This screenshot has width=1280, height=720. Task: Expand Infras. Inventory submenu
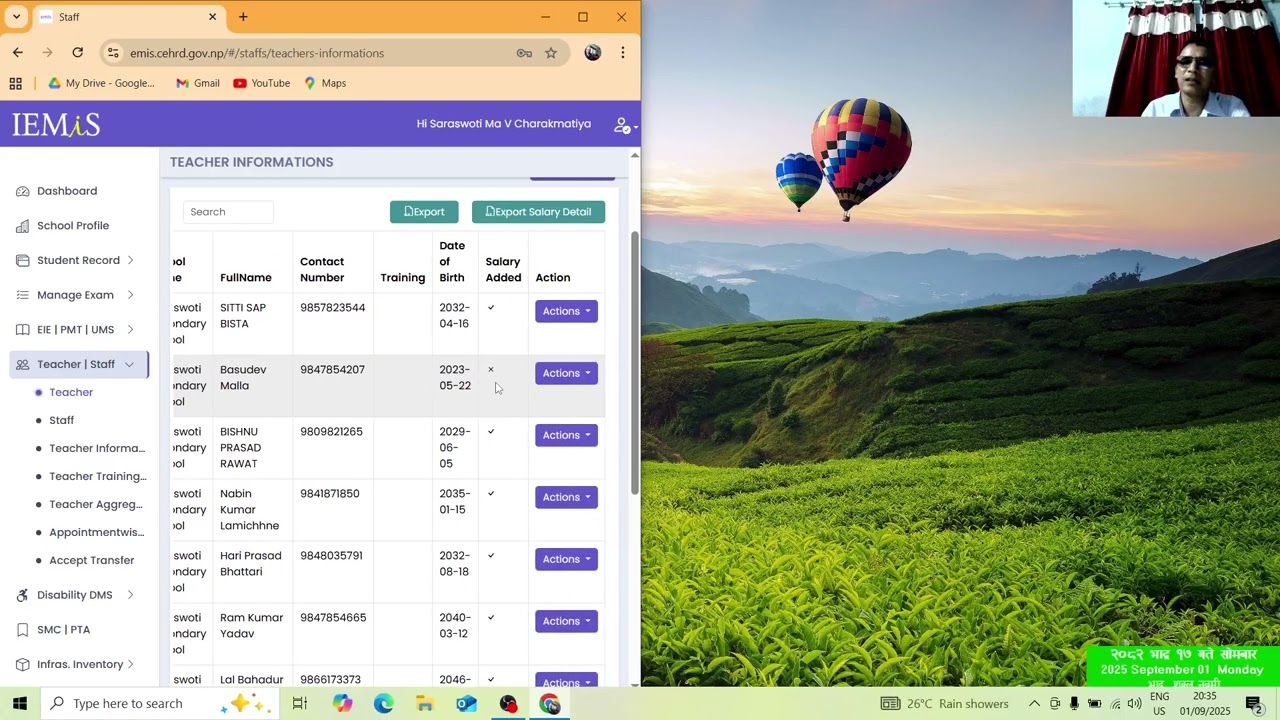pos(131,664)
